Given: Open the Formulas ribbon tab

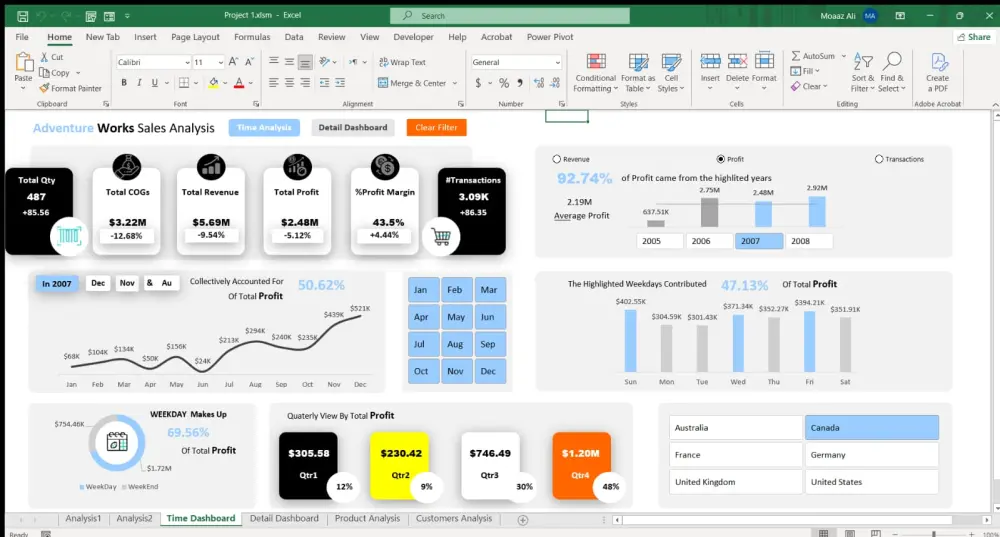Looking at the screenshot, I should [x=252, y=37].
